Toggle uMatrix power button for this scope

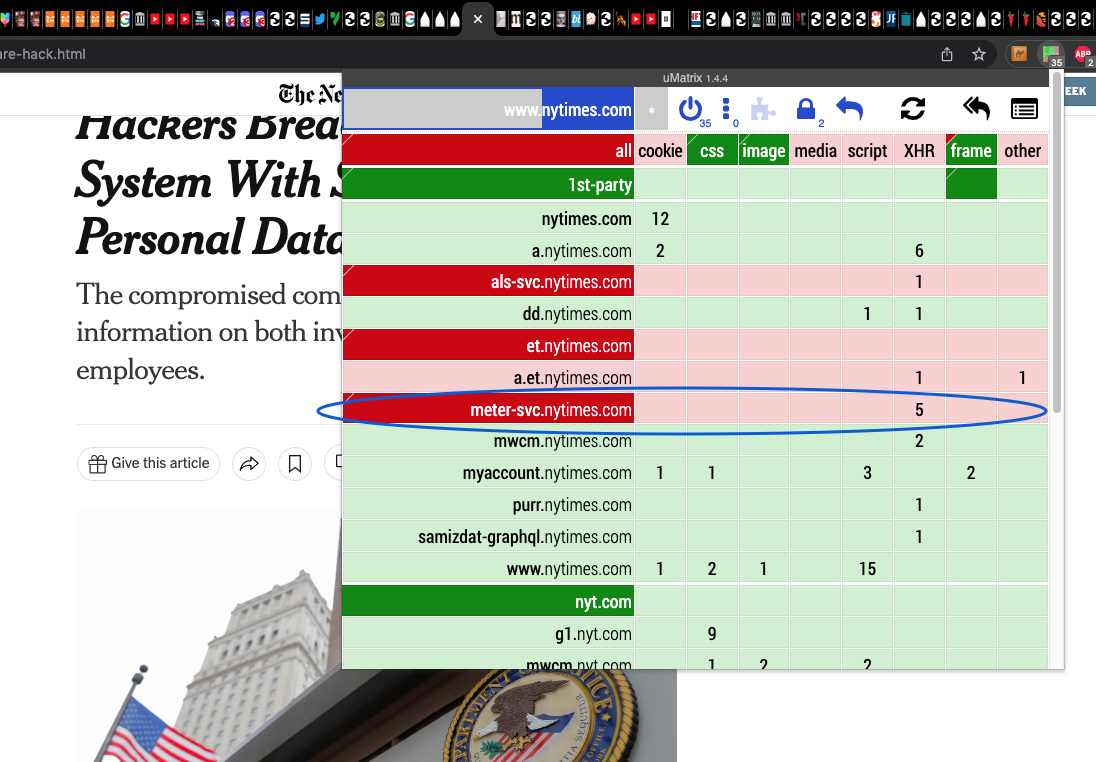tap(691, 109)
